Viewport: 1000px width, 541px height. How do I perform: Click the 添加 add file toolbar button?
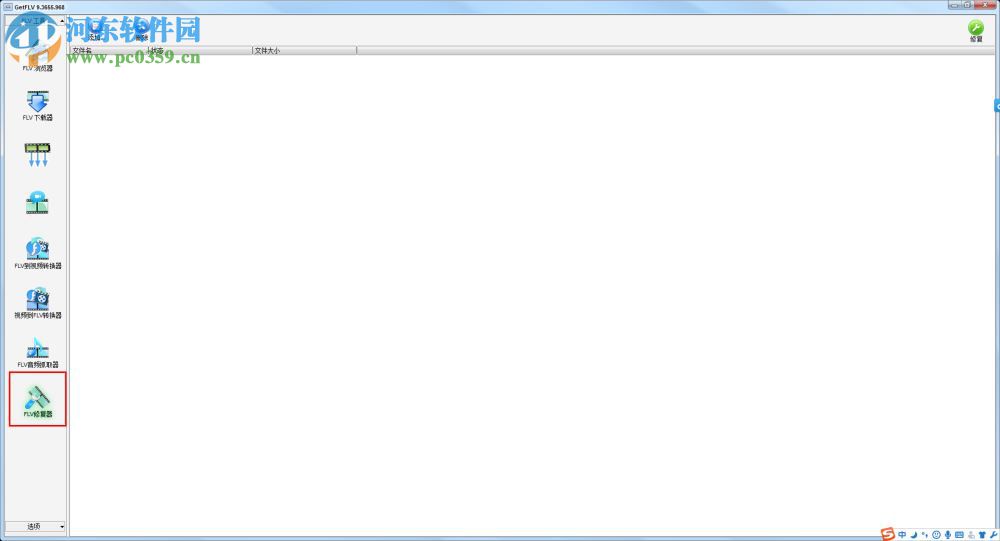95,30
